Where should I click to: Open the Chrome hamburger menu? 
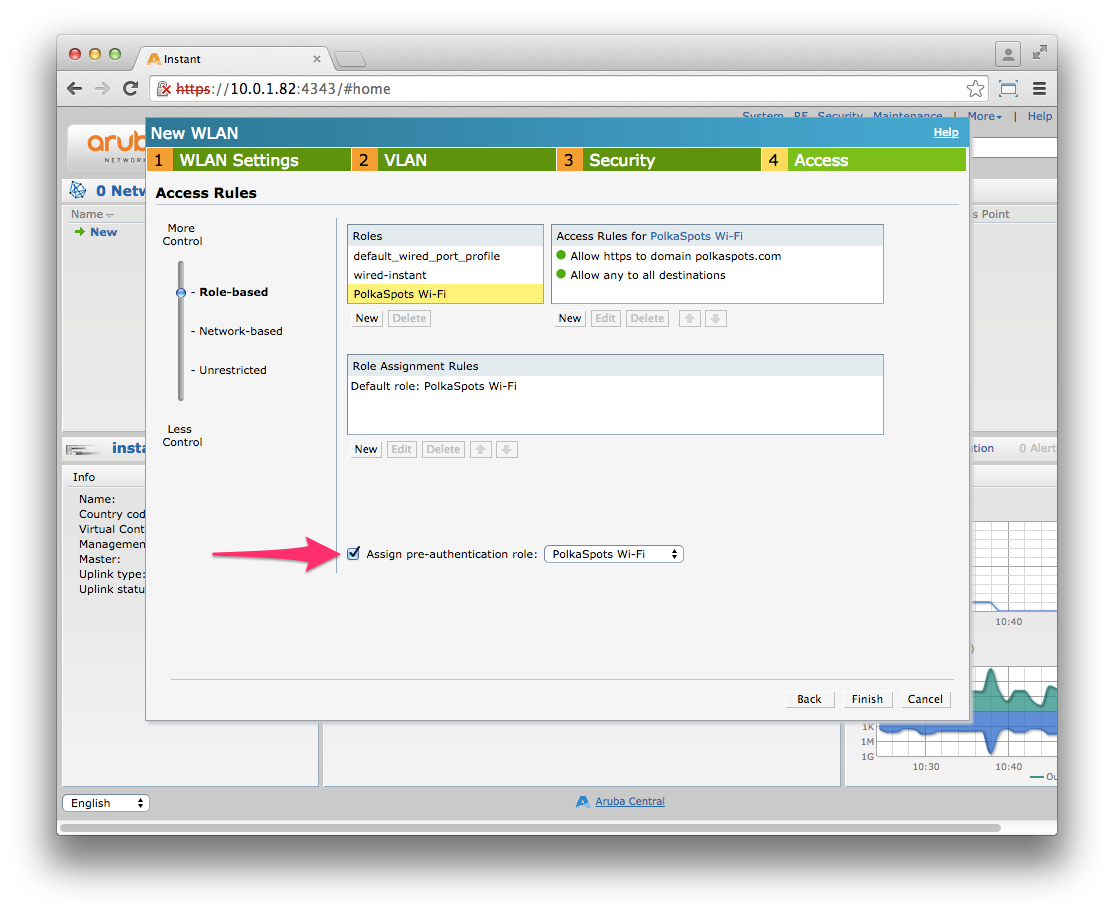[x=1039, y=89]
